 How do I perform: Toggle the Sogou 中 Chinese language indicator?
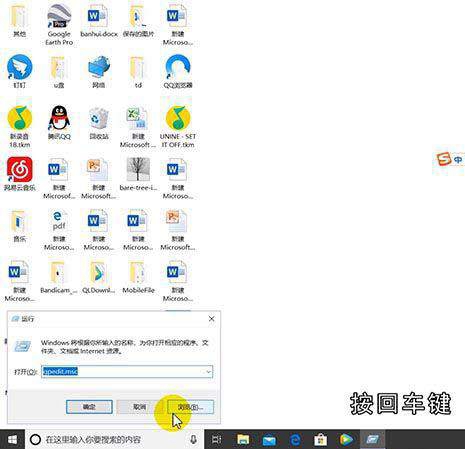(459, 160)
